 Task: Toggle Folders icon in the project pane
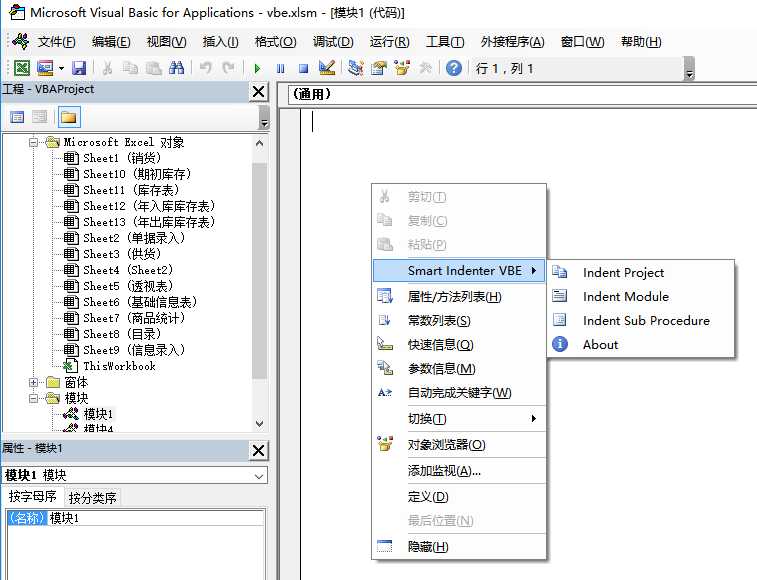[x=69, y=117]
